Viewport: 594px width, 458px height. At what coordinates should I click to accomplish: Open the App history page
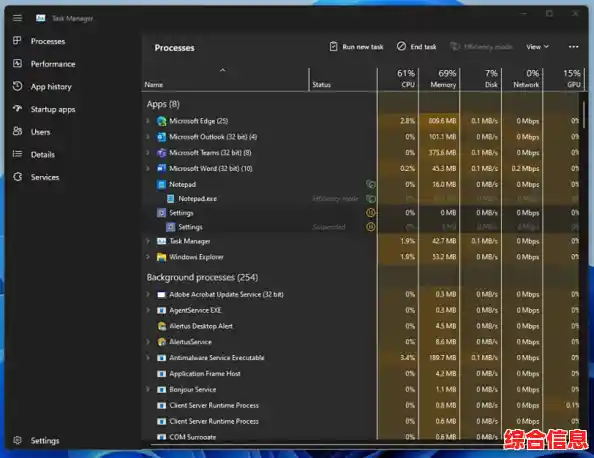(x=51, y=86)
